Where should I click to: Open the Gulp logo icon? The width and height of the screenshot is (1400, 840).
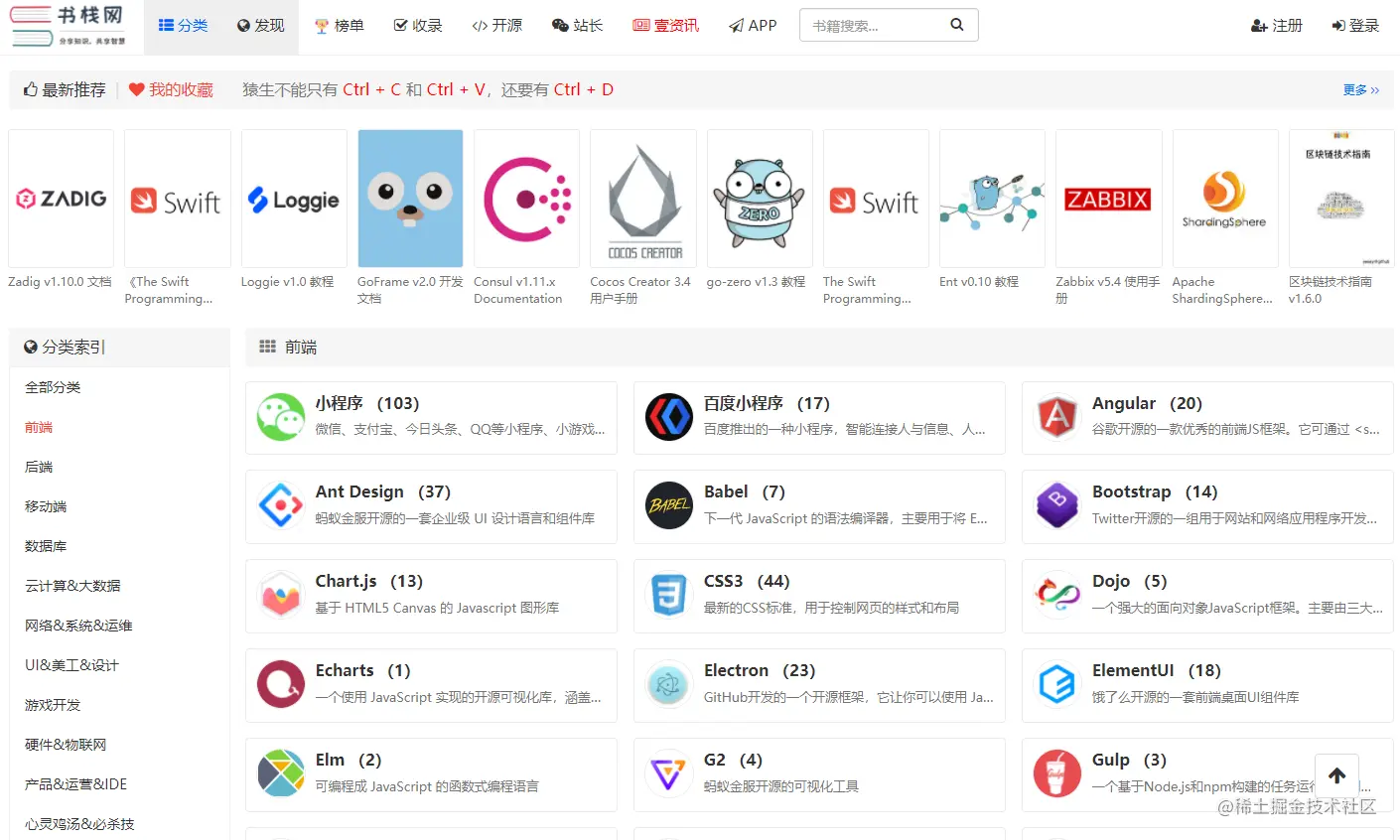point(1057,773)
